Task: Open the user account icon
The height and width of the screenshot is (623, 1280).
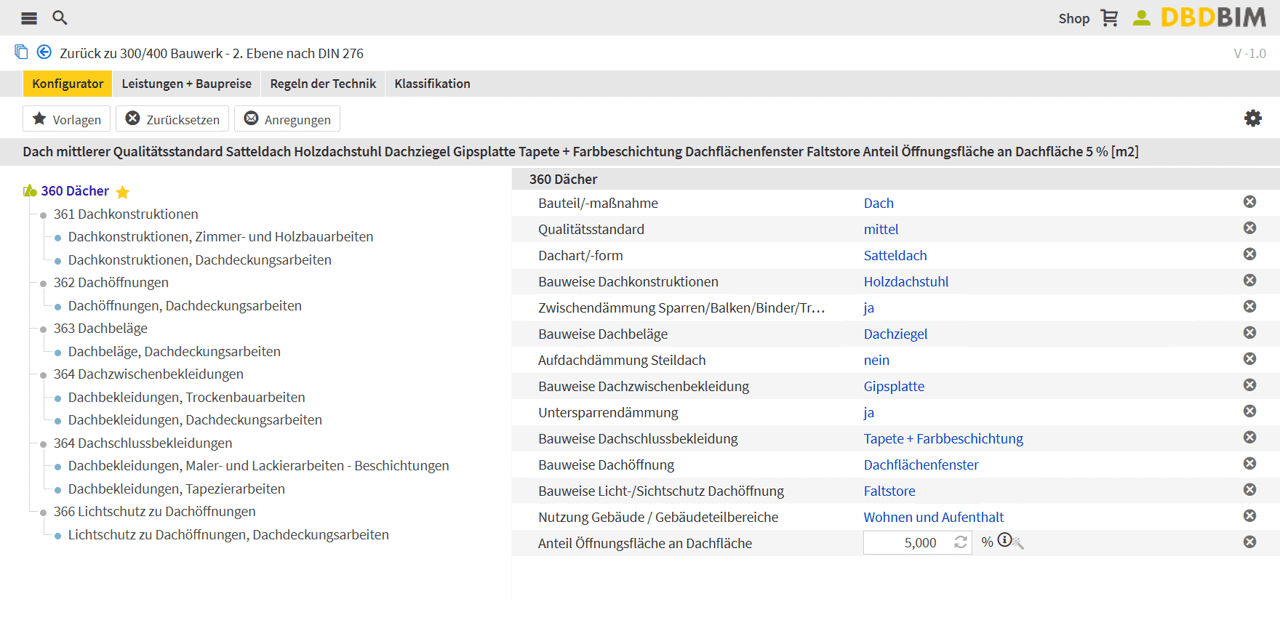Action: click(x=1141, y=18)
